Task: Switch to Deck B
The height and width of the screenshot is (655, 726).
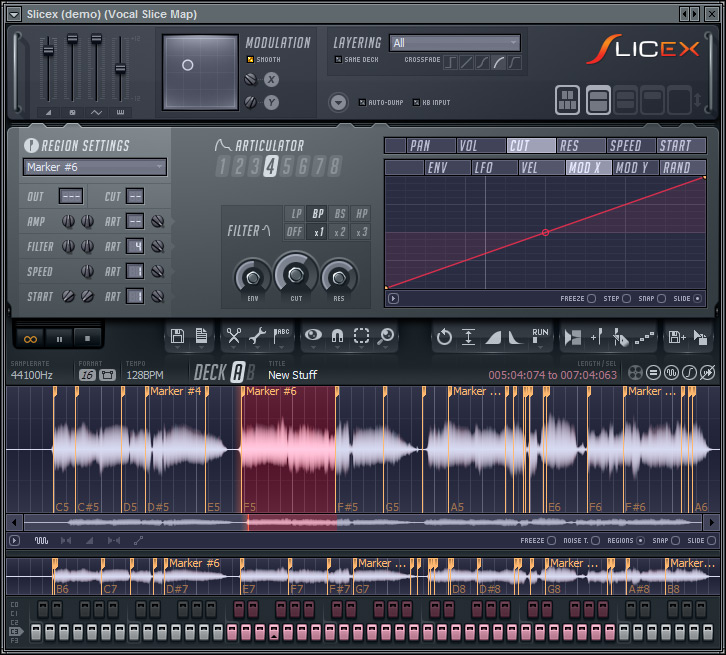Action: [x=250, y=373]
